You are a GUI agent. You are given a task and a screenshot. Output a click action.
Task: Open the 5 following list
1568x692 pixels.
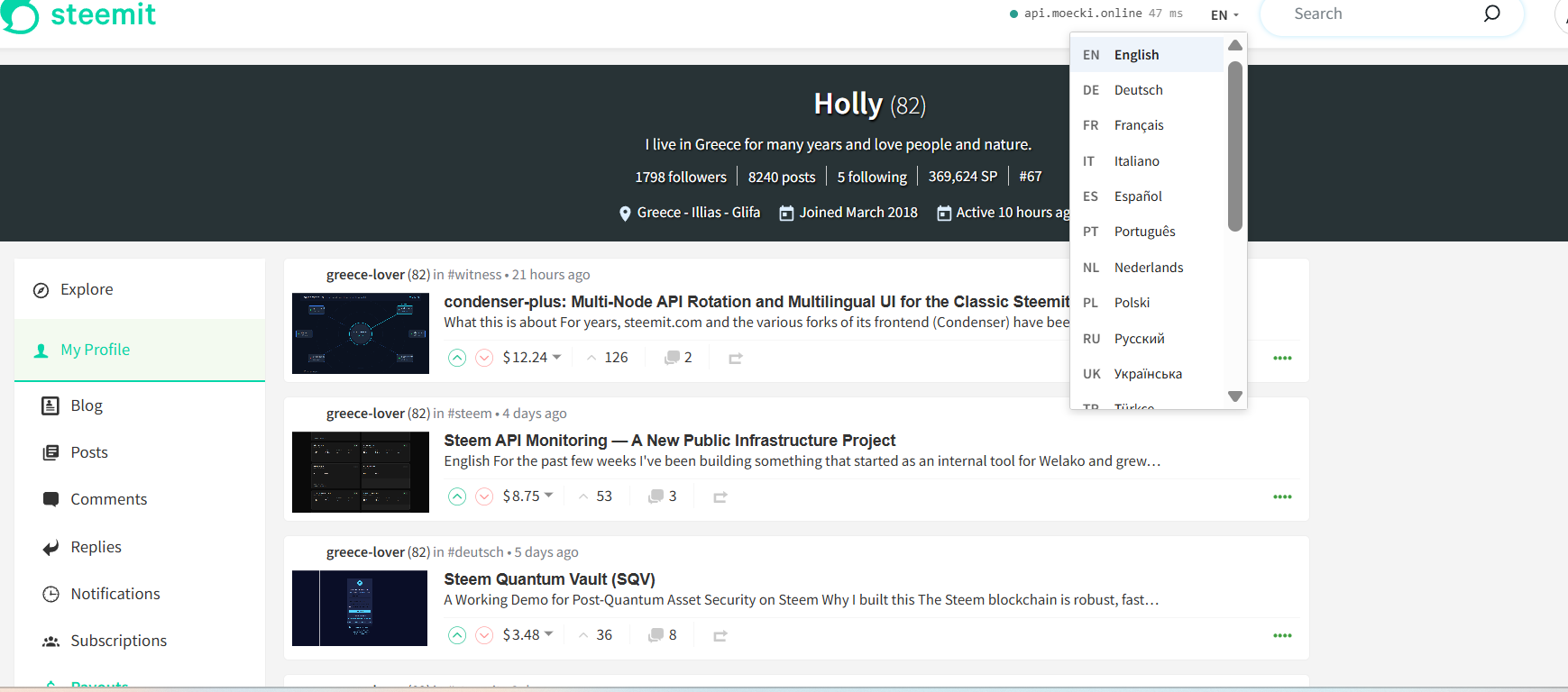tap(872, 178)
